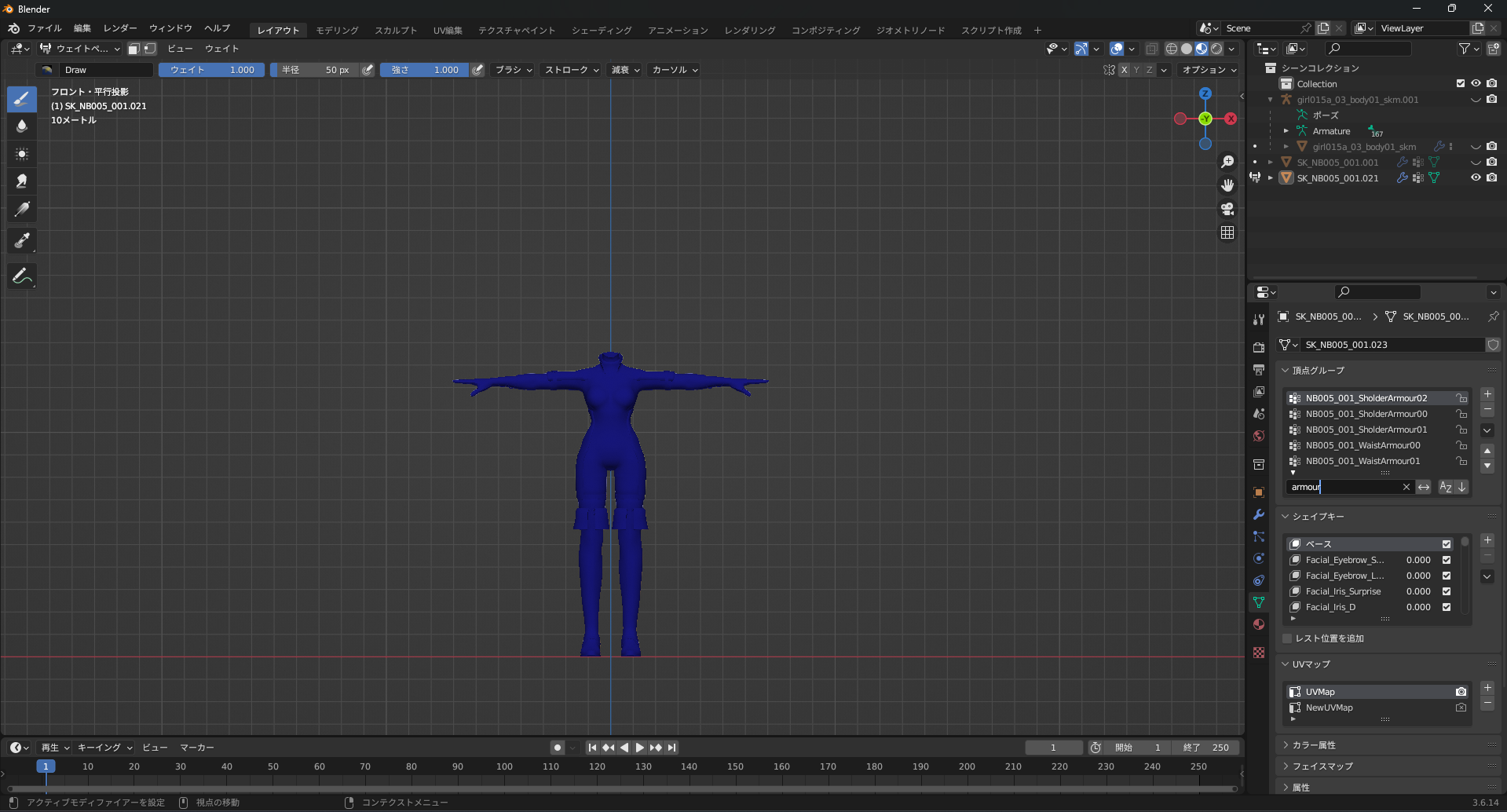This screenshot has height=812, width=1507.
Task: Expand the フェイスマップ panel
Action: coord(1322,766)
